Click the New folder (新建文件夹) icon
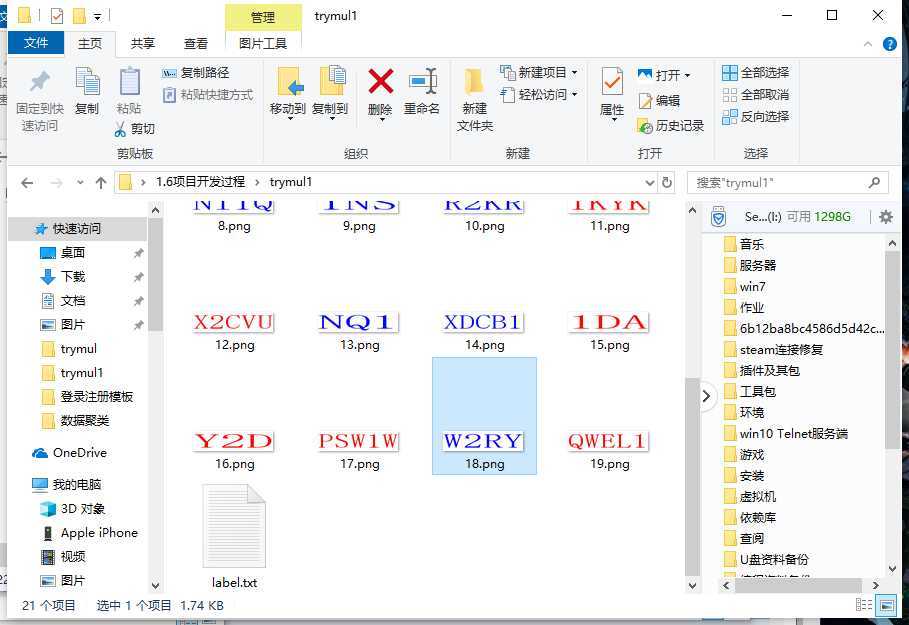 [x=474, y=82]
